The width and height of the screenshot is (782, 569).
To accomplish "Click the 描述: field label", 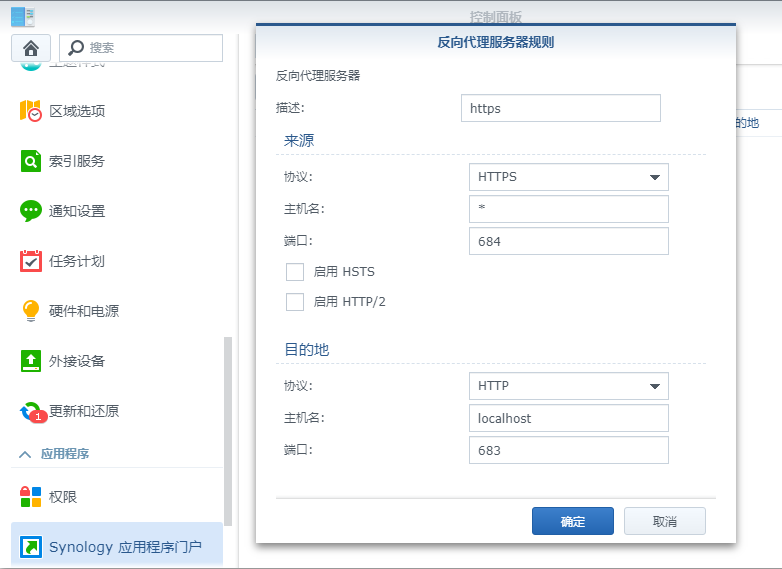I will pos(290,108).
